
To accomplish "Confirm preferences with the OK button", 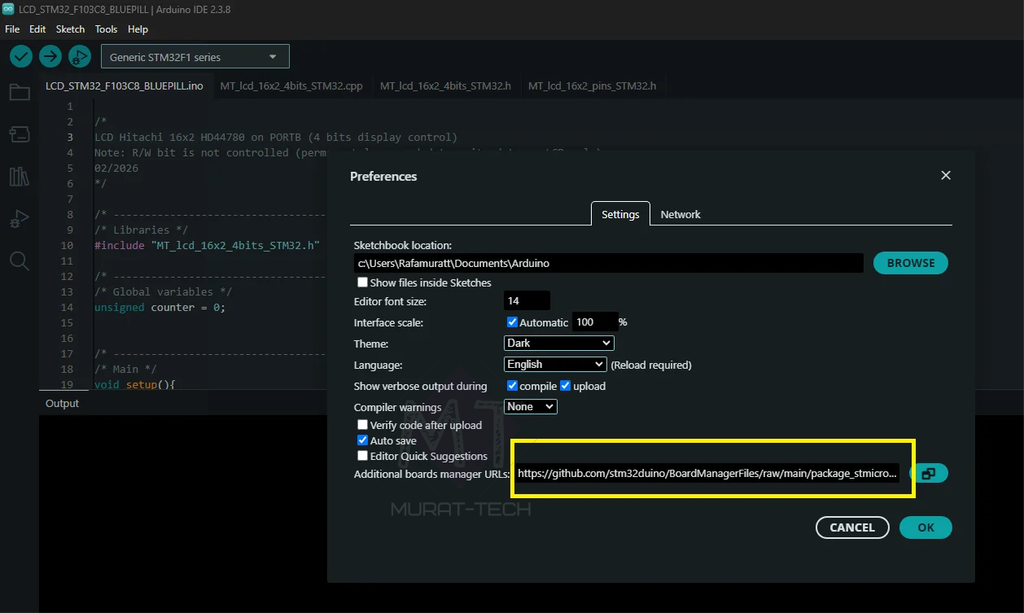I will [925, 527].
